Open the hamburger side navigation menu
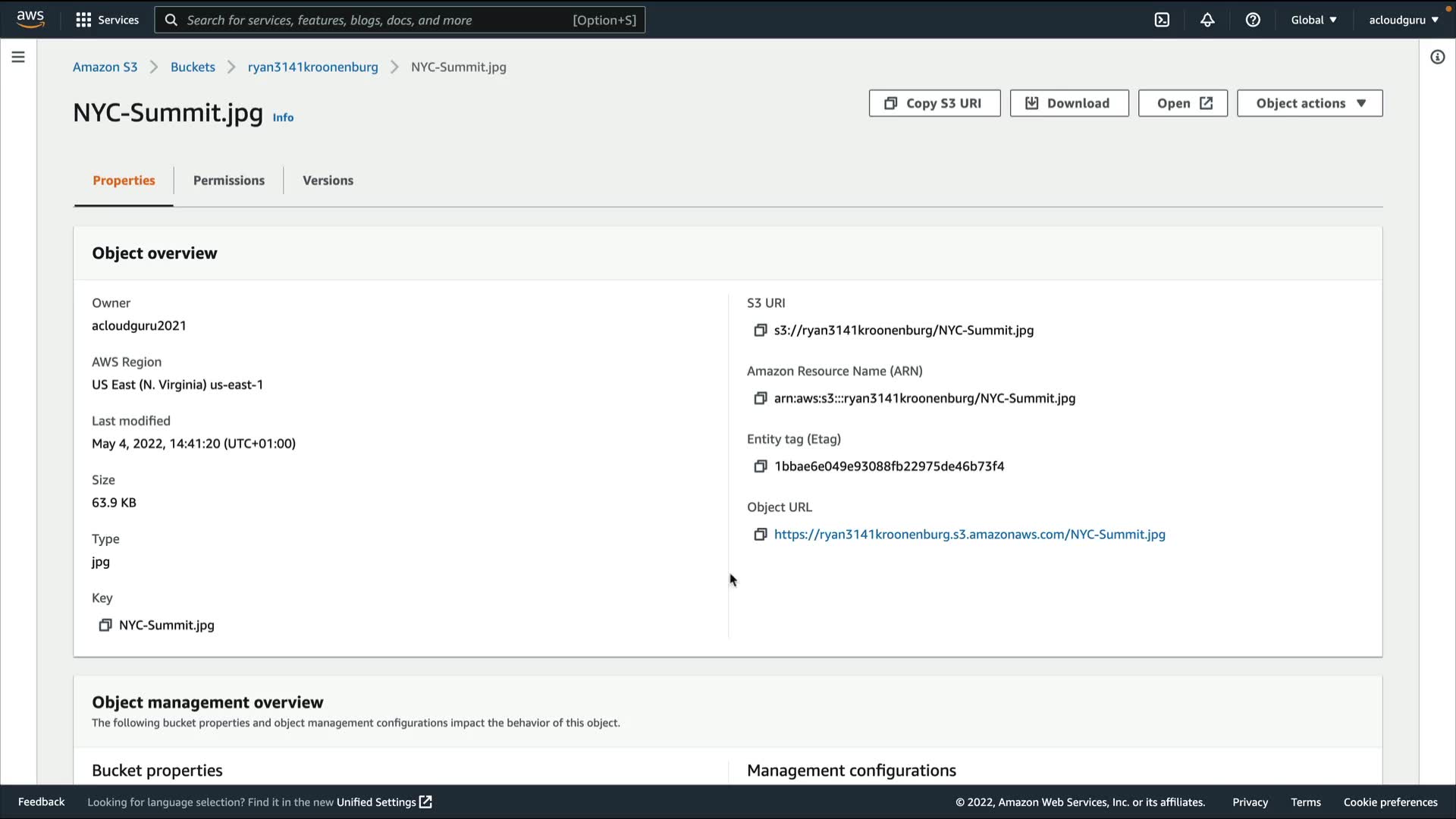1456x819 pixels. tap(18, 57)
